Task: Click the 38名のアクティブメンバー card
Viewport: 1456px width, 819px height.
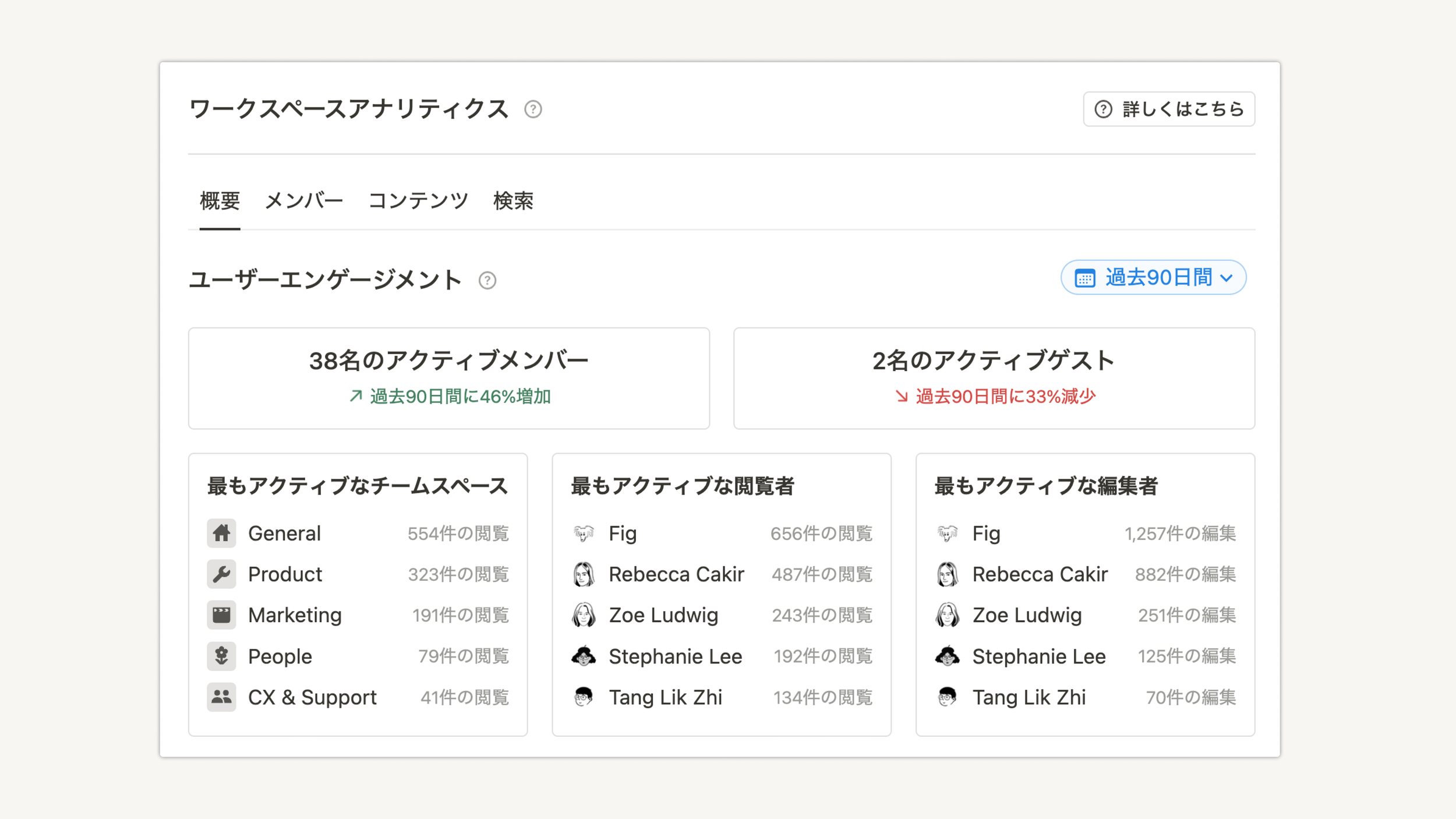Action: (448, 378)
